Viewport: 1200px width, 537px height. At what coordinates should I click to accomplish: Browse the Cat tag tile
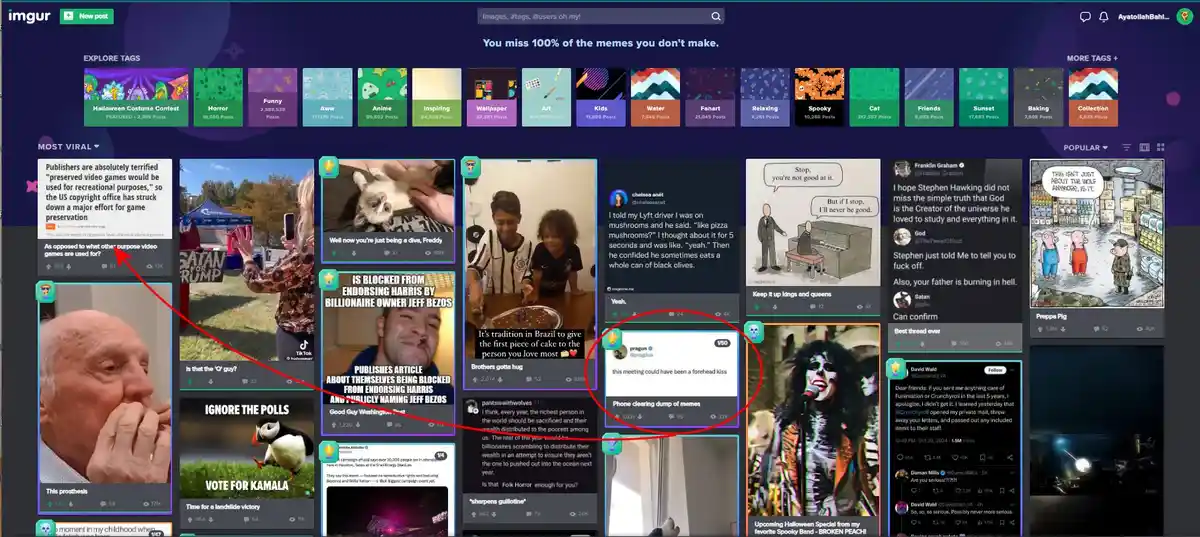(x=874, y=97)
